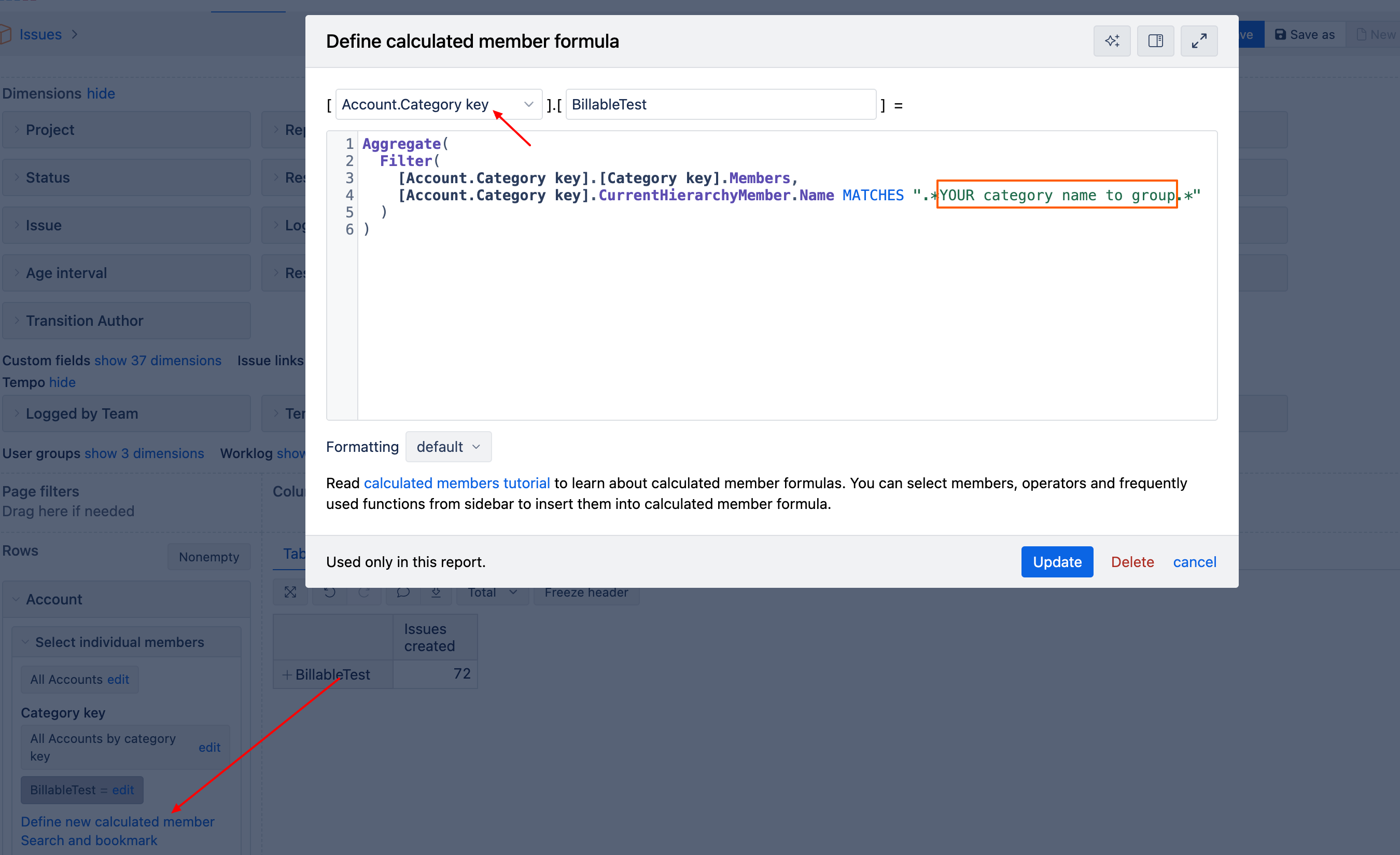Expand the Status dimension
The image size is (1400, 855).
pyautogui.click(x=17, y=177)
